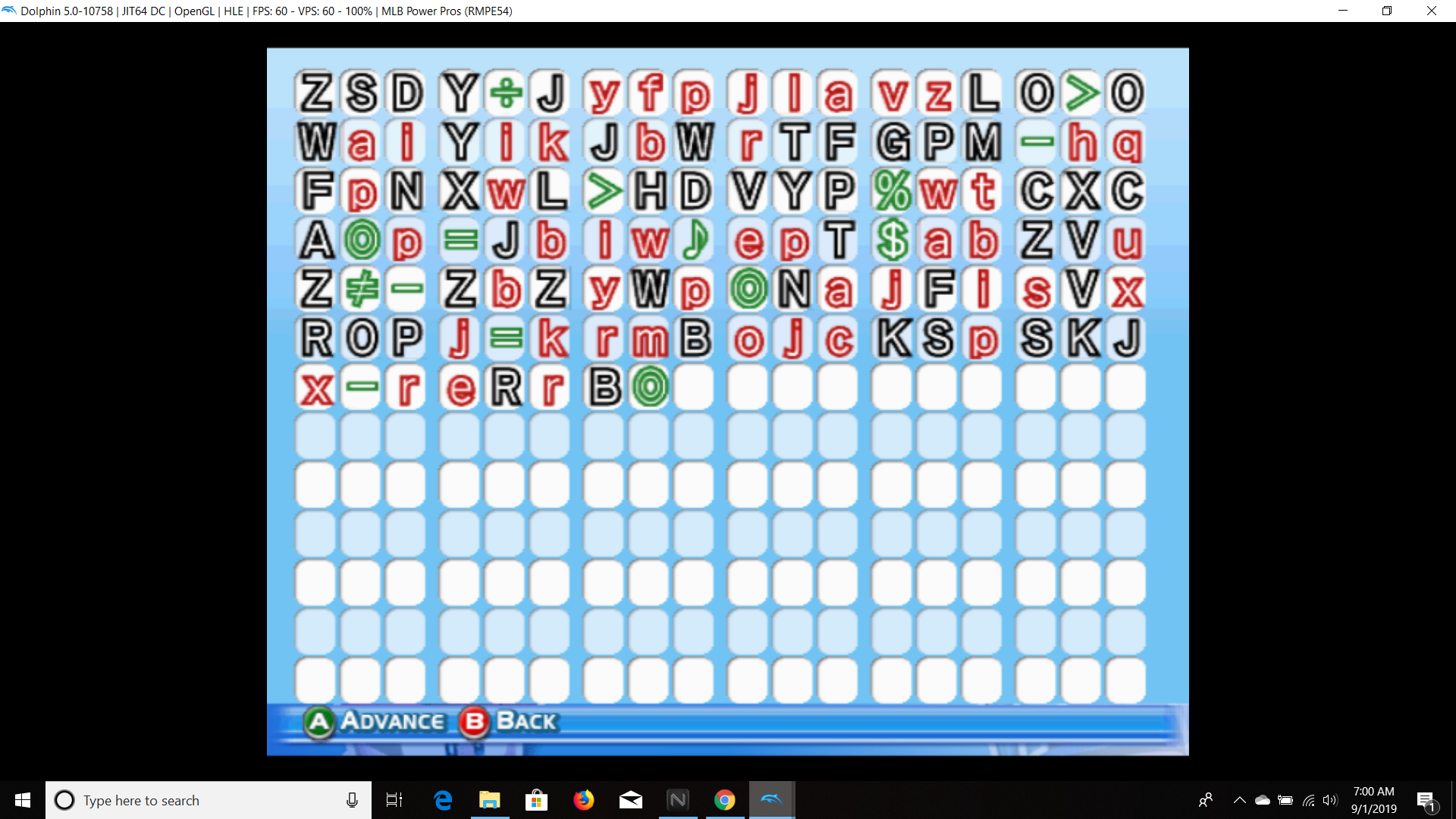Screen dimensions: 1456x819
Task: Click the green music note tile
Action: (x=695, y=240)
